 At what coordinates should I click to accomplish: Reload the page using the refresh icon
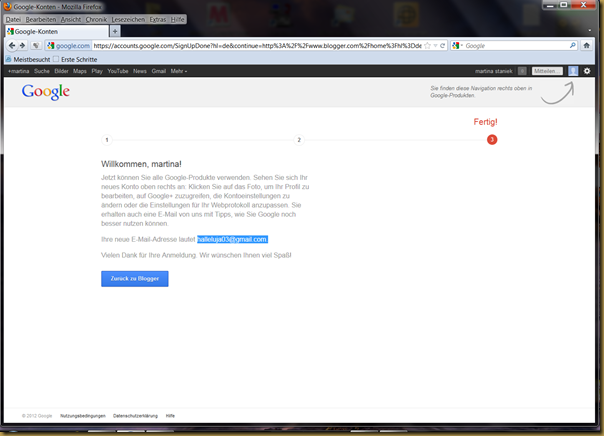click(x=443, y=45)
